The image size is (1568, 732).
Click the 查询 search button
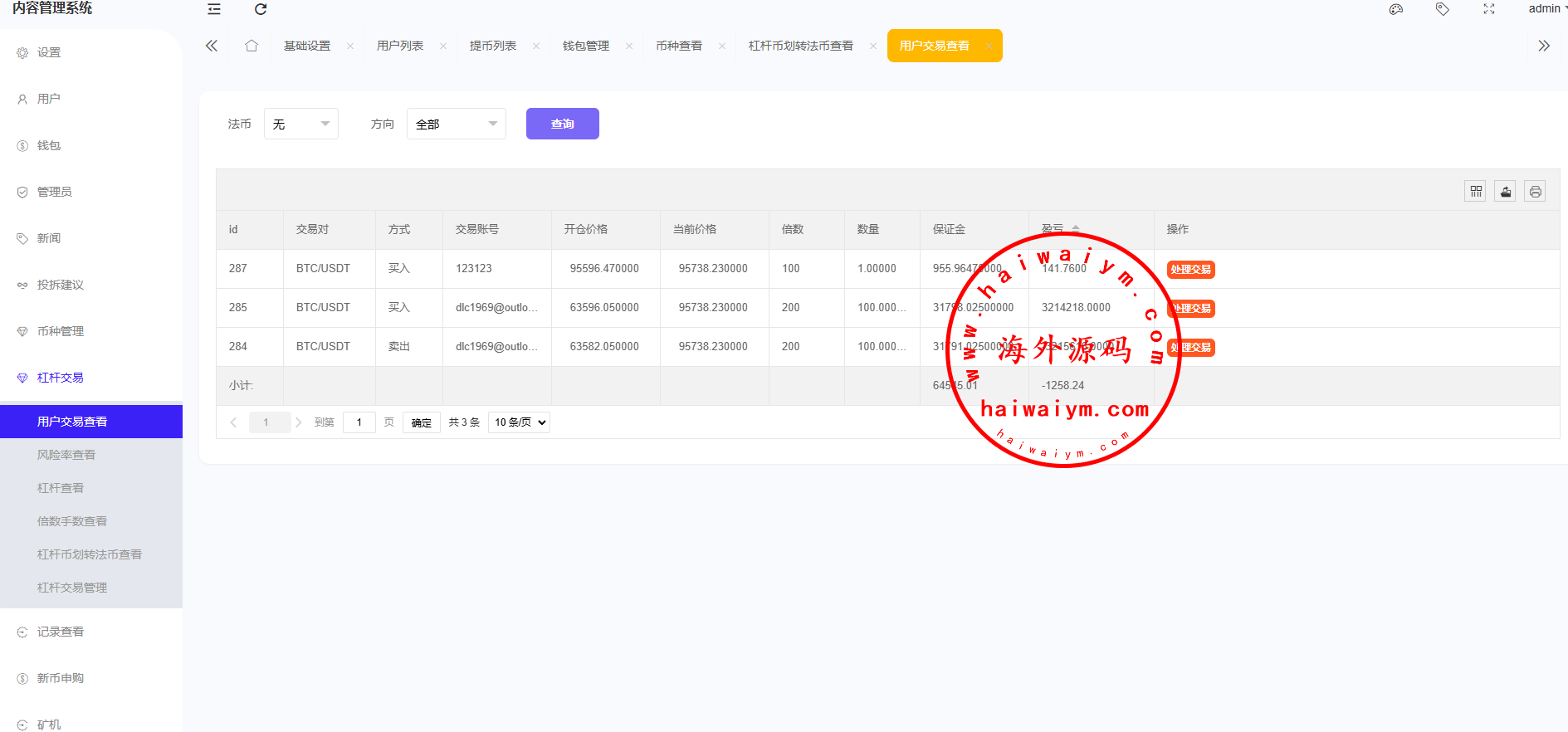[562, 124]
